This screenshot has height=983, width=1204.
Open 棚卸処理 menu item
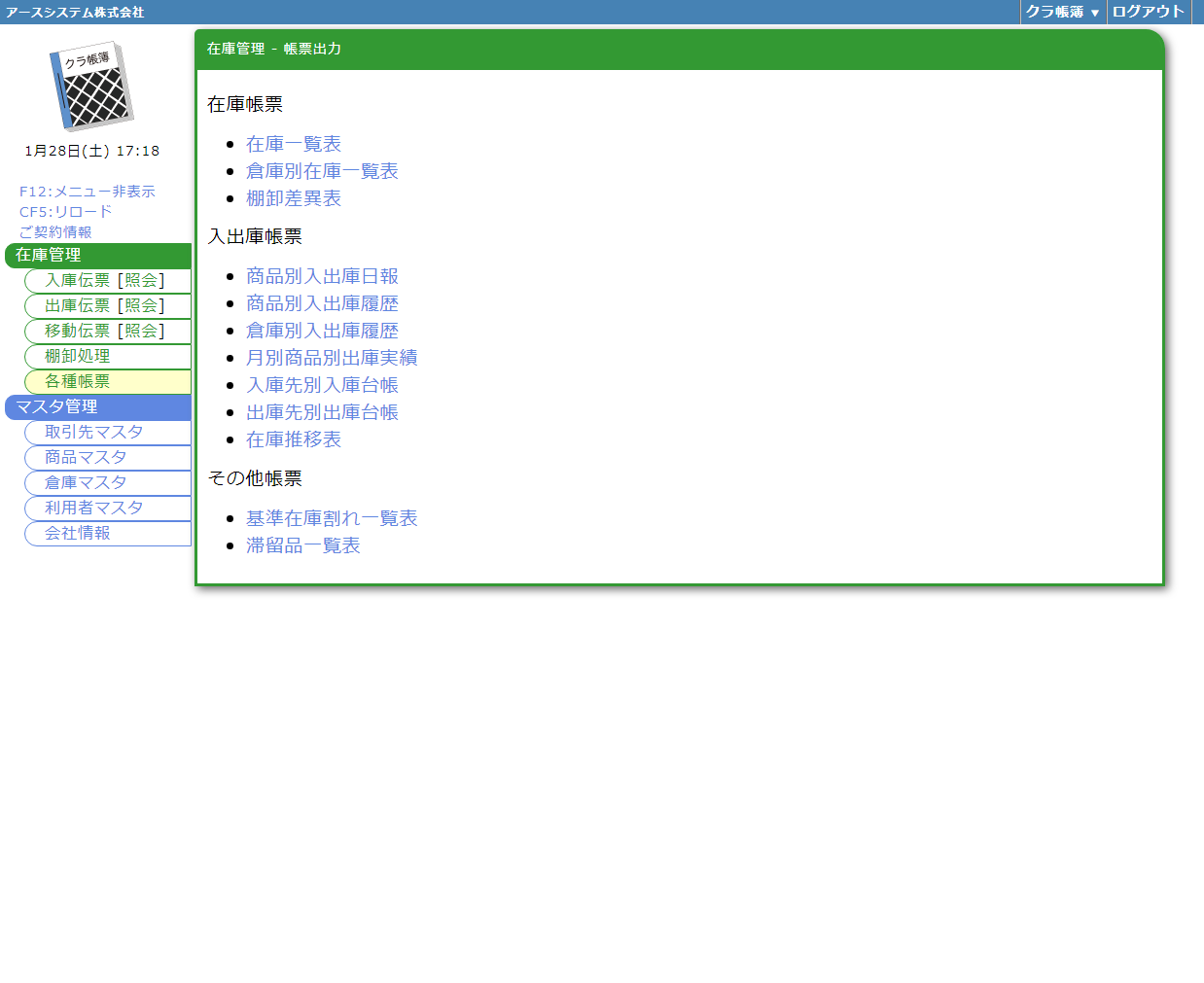tap(108, 357)
